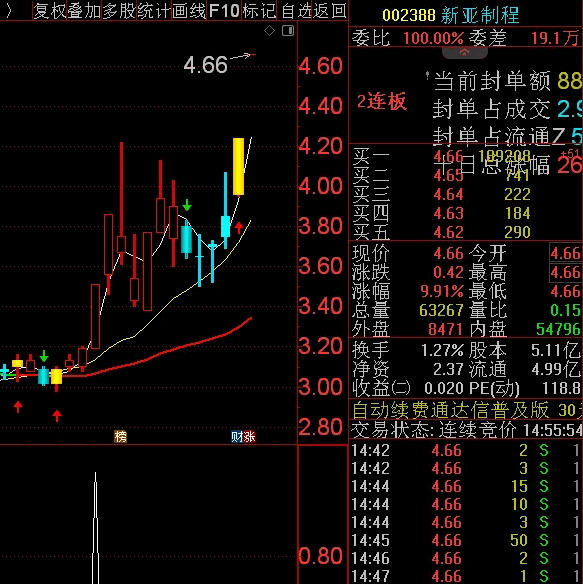Screen dimensions: 583x584
Task: Open F10 company information
Action: [x=224, y=11]
